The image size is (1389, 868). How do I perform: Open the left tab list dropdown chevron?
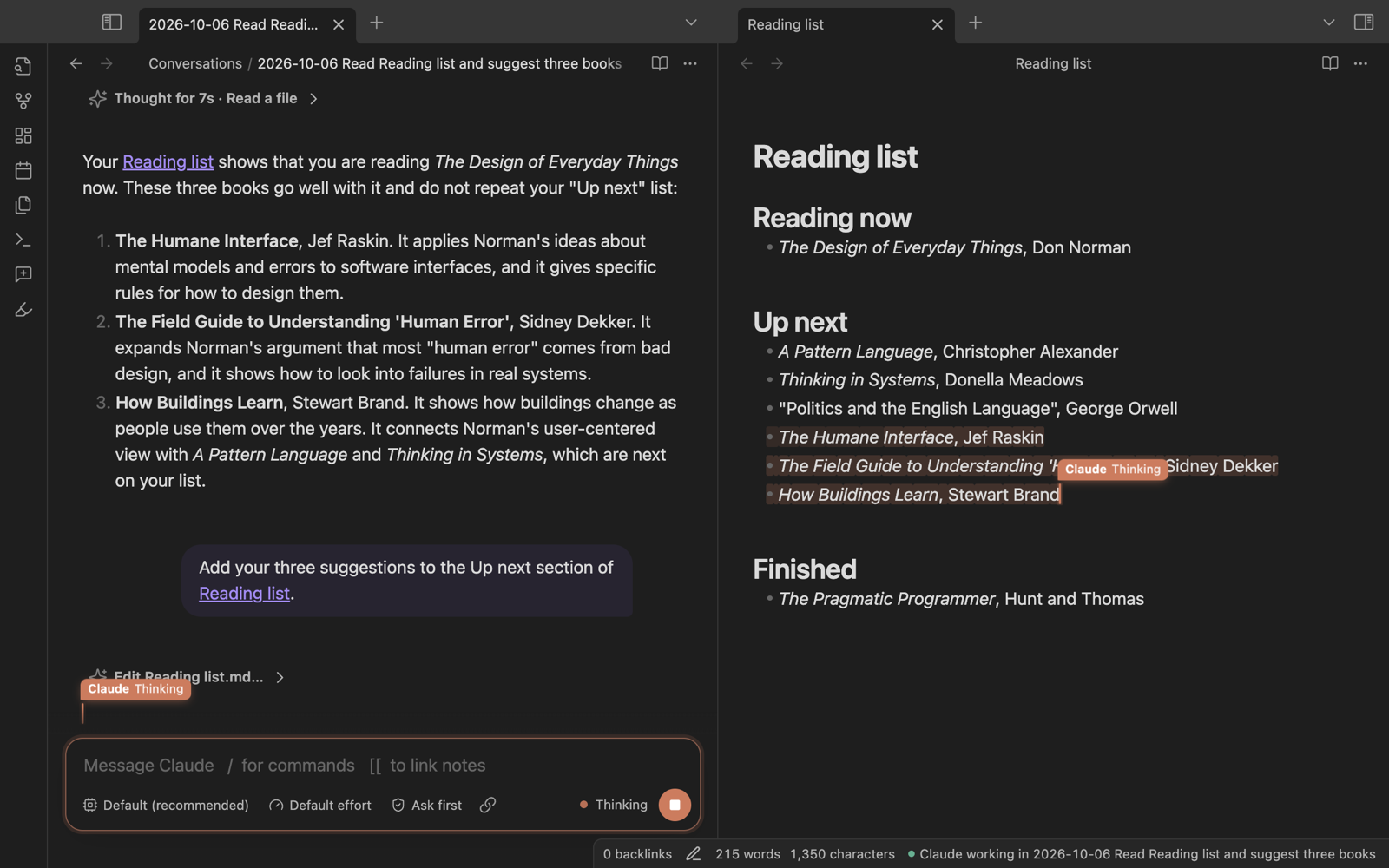point(691,23)
